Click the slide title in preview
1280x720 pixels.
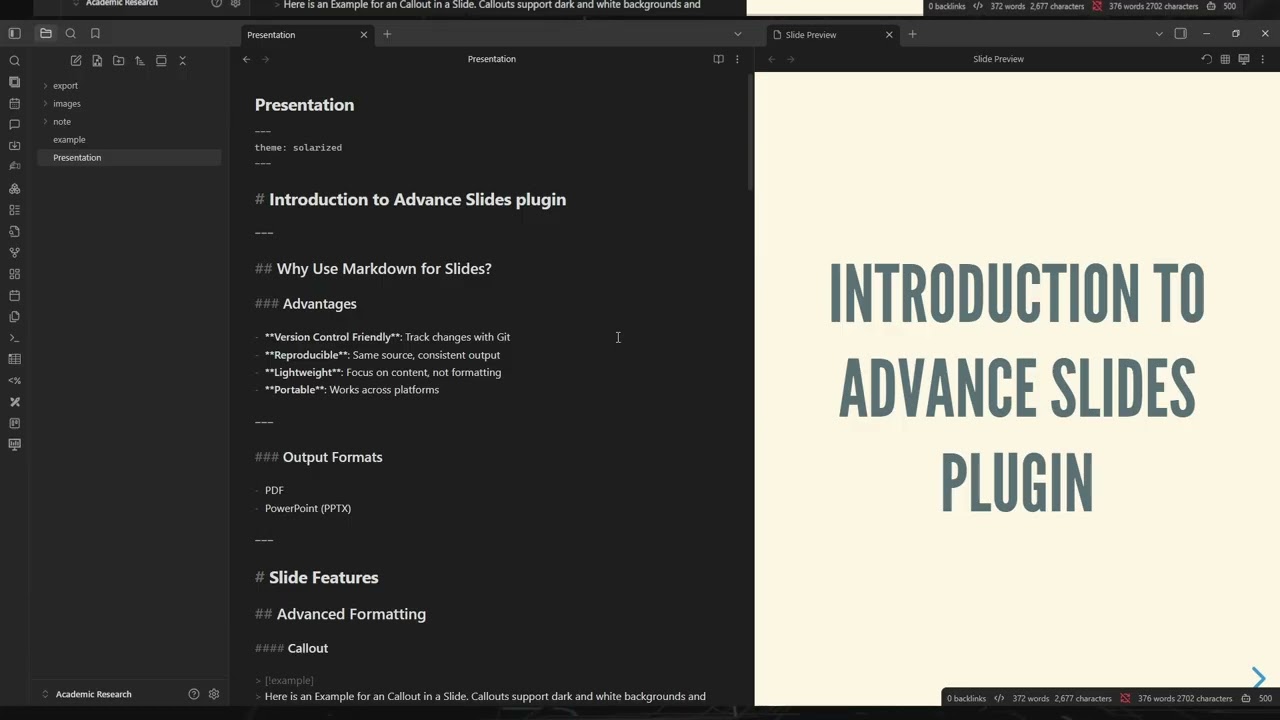point(1017,388)
